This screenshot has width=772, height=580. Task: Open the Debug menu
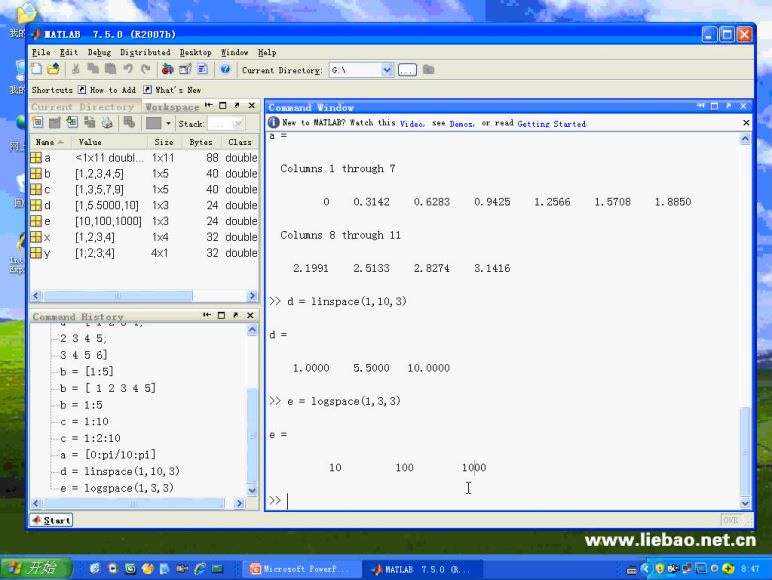[x=99, y=52]
